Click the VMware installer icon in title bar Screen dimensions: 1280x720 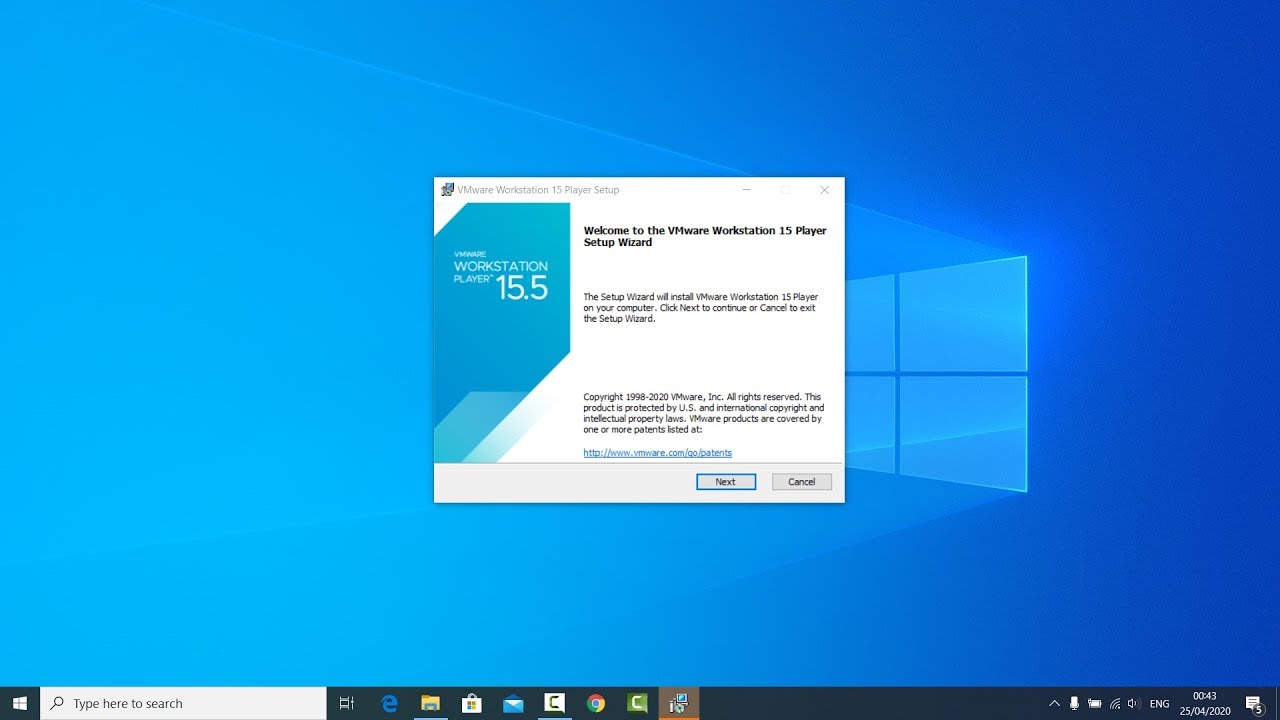pos(447,190)
